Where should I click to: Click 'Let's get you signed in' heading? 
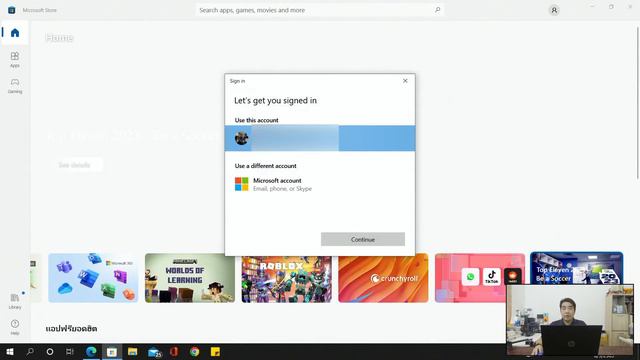276,100
